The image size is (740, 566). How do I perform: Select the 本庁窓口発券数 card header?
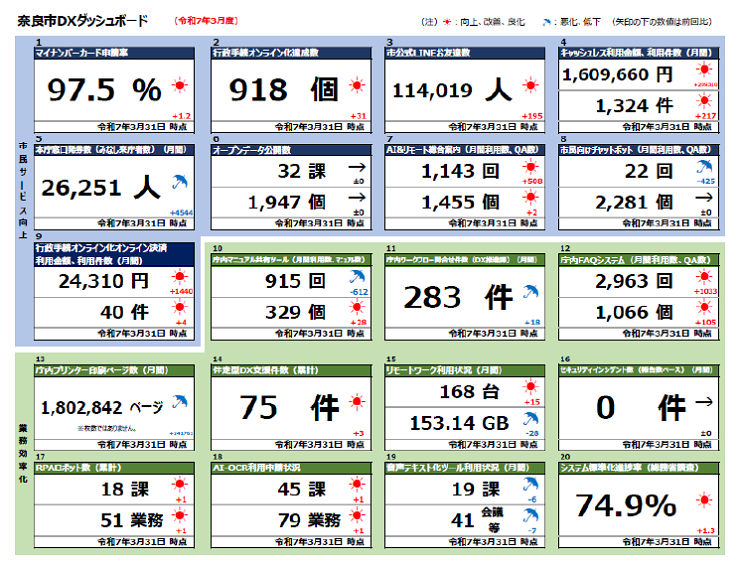click(x=114, y=150)
